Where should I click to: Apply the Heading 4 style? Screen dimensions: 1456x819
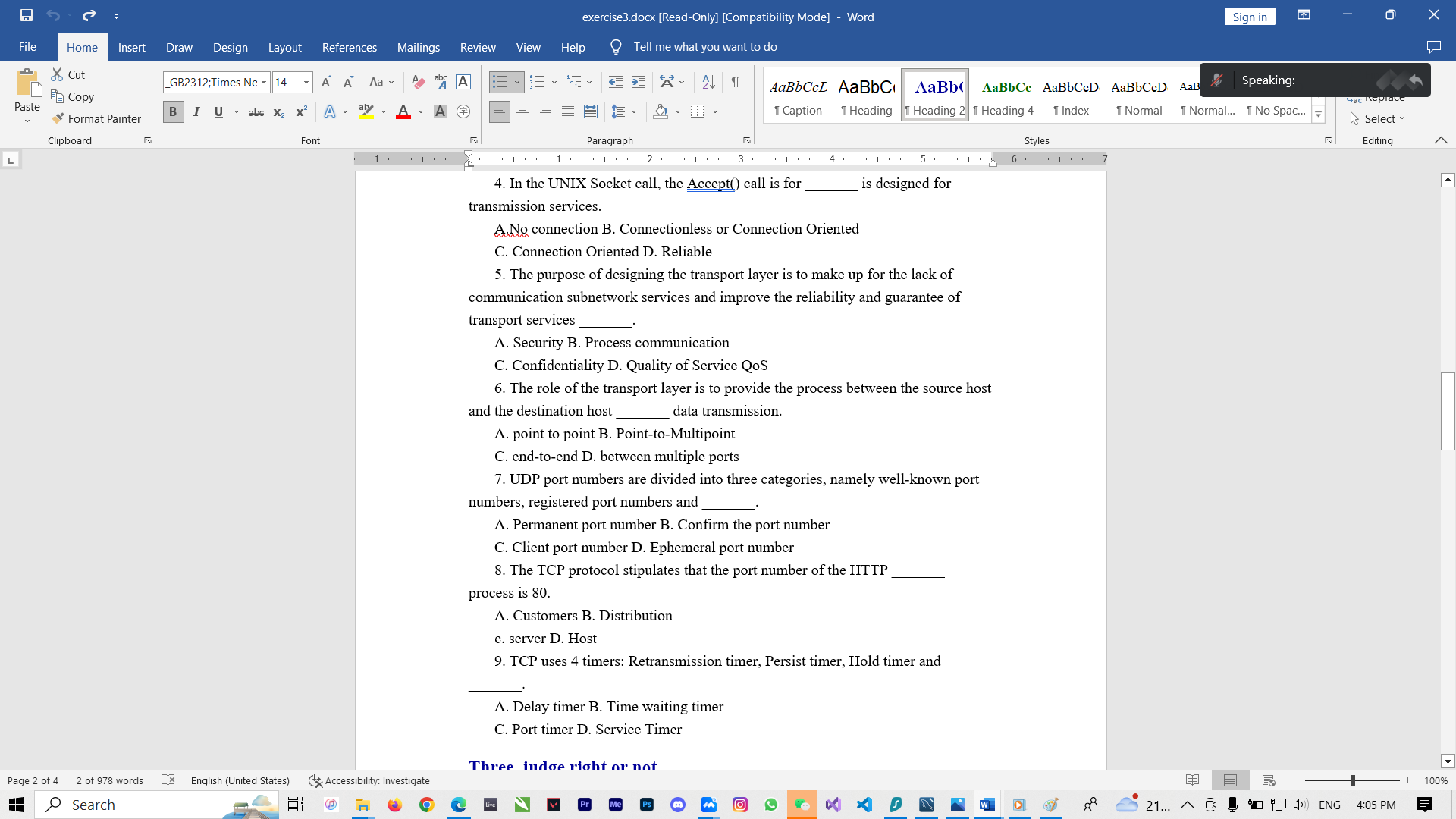[1004, 96]
